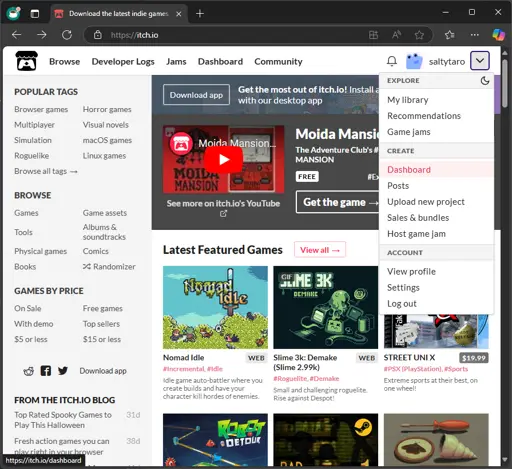
Task: Click the Randomizer shuffle link
Action: [x=109, y=267]
